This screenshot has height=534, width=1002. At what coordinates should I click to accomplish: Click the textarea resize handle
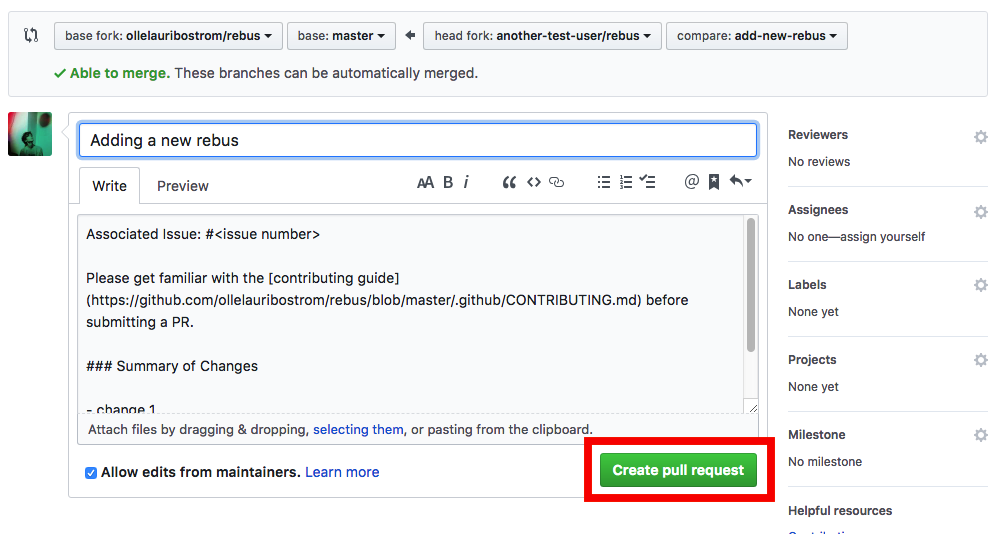[753, 408]
